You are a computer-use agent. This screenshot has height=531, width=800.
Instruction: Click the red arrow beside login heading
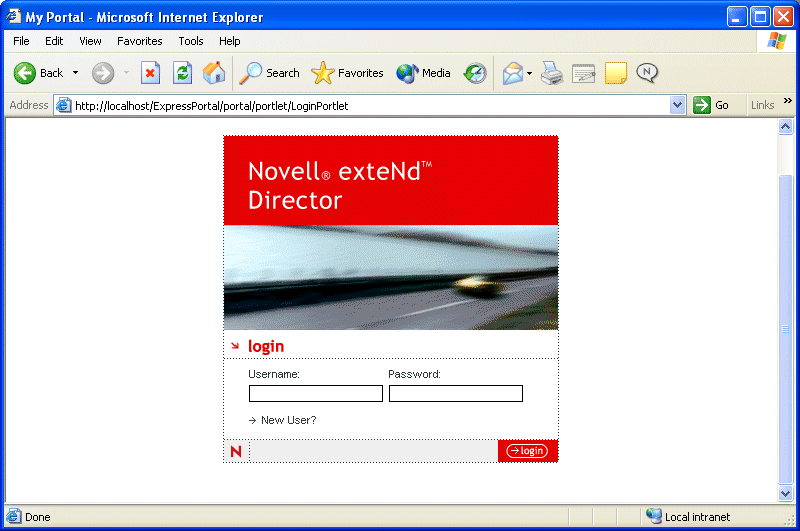235,346
